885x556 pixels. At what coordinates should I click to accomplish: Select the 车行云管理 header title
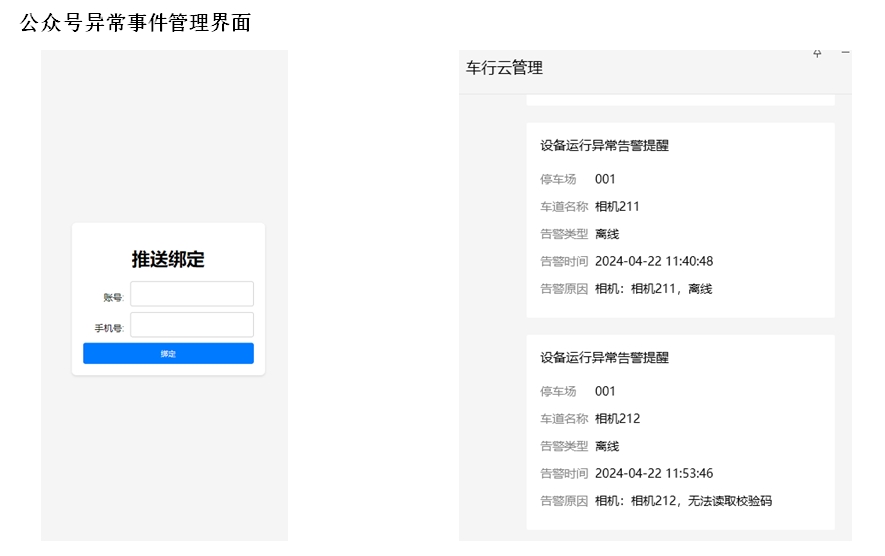pos(504,68)
